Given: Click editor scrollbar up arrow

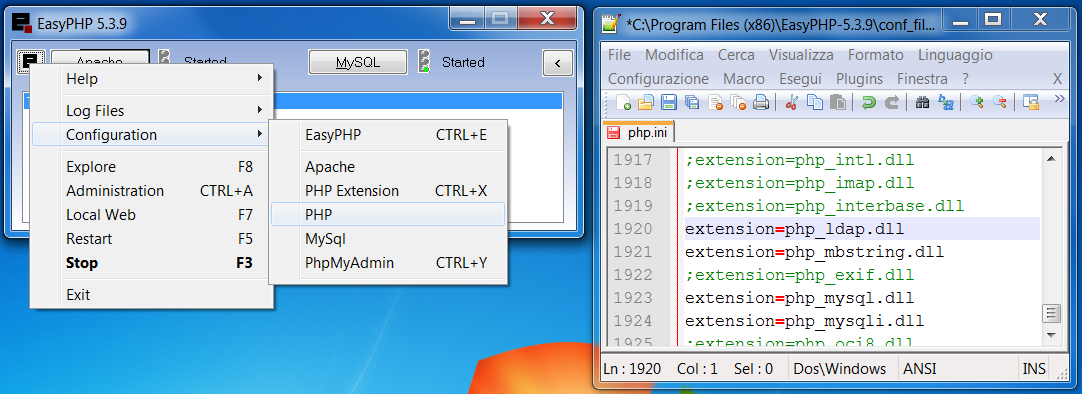Looking at the screenshot, I should [1051, 159].
